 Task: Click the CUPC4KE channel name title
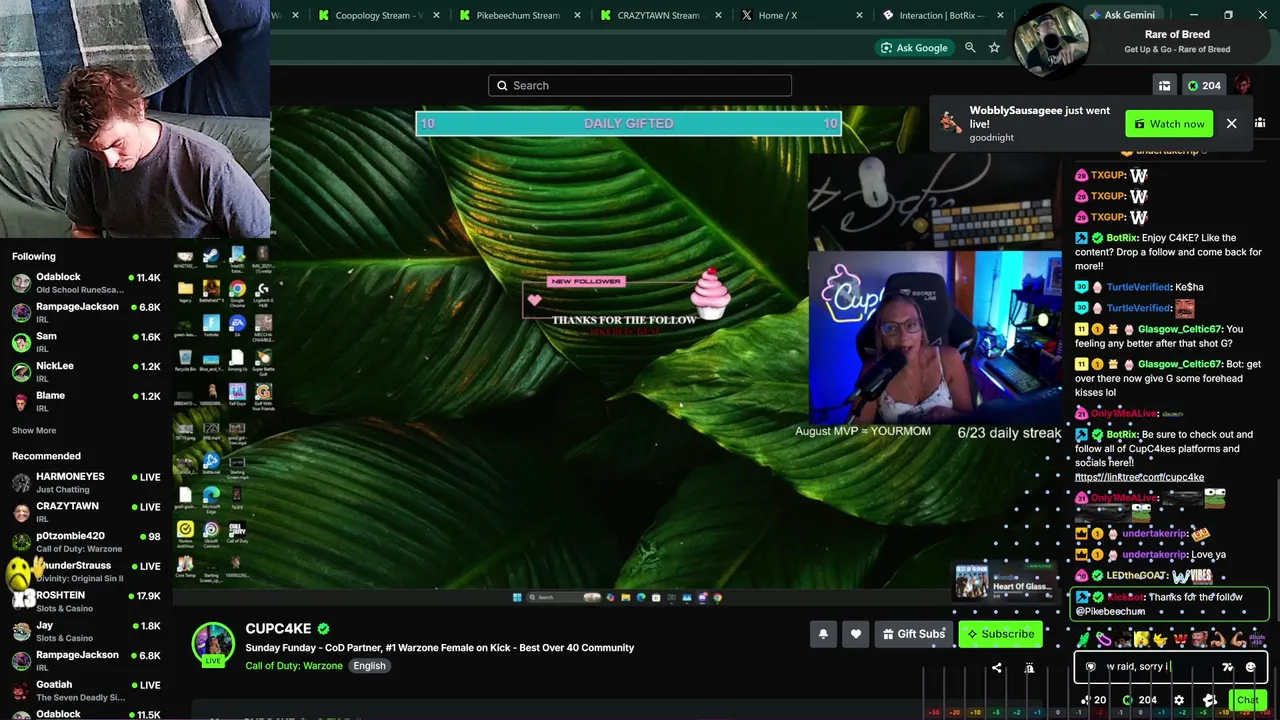278,629
